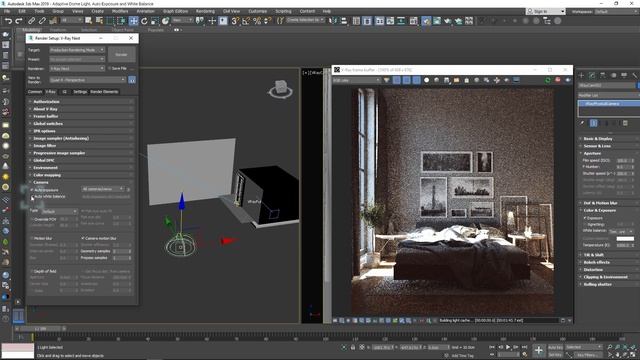Open the Target rendering mode dropdown

click(77, 50)
